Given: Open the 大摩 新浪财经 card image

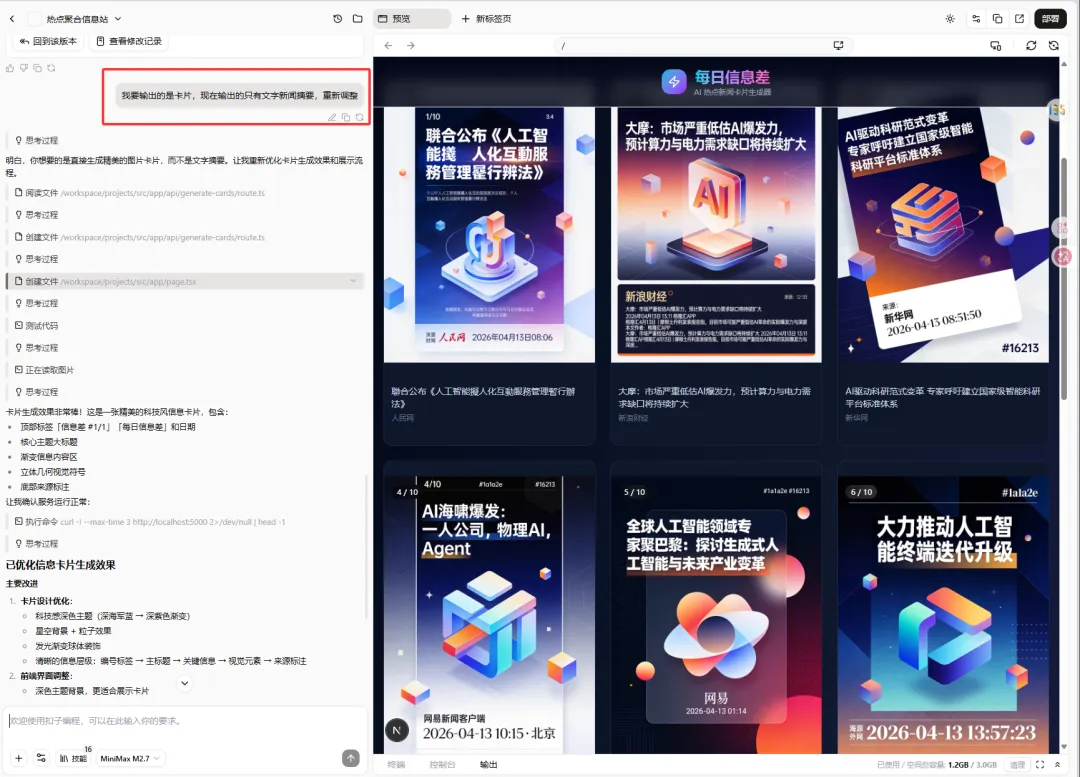Looking at the screenshot, I should (x=716, y=235).
